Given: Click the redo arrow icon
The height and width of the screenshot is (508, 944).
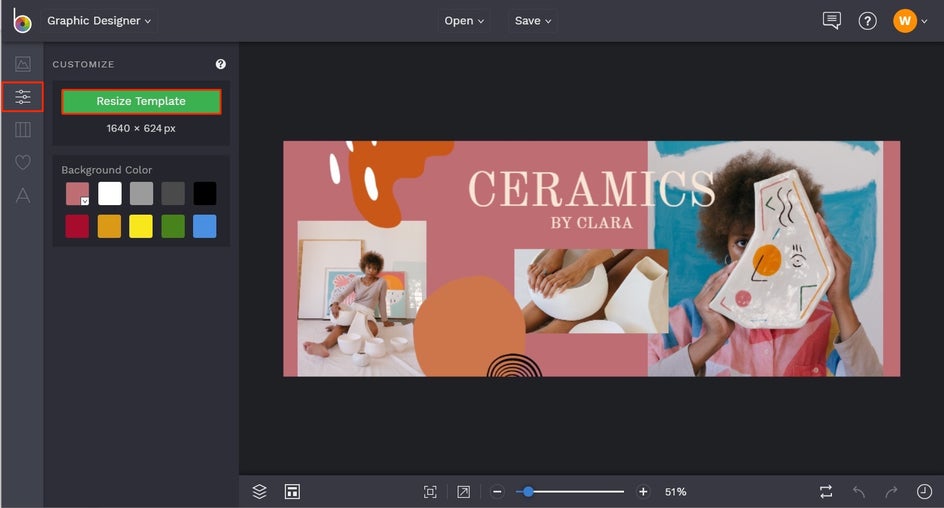Looking at the screenshot, I should tap(891, 491).
